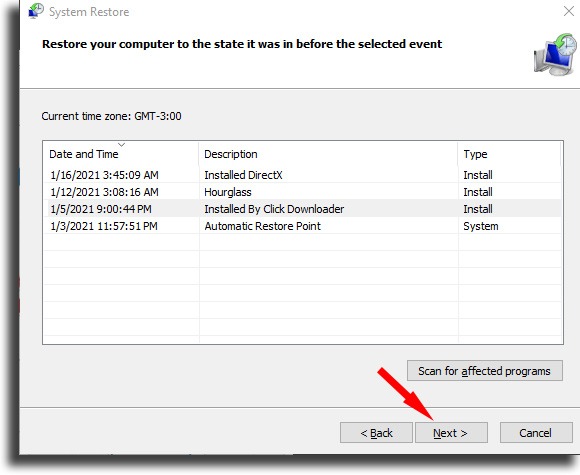Image resolution: width=580 pixels, height=475 pixels.
Task: Cancel the System Restore wizard
Action: point(536,433)
